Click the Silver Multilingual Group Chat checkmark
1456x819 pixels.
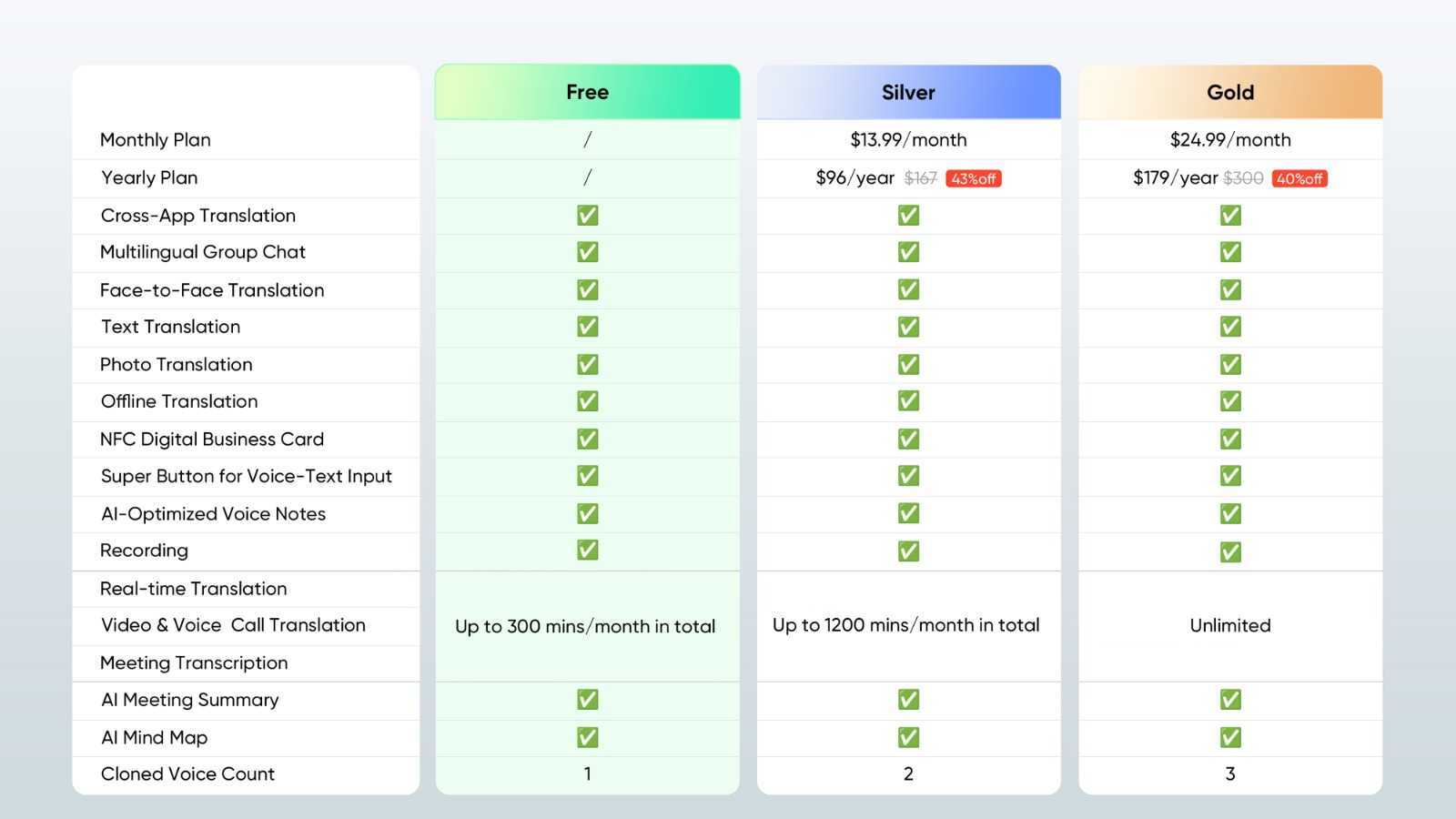tap(908, 252)
